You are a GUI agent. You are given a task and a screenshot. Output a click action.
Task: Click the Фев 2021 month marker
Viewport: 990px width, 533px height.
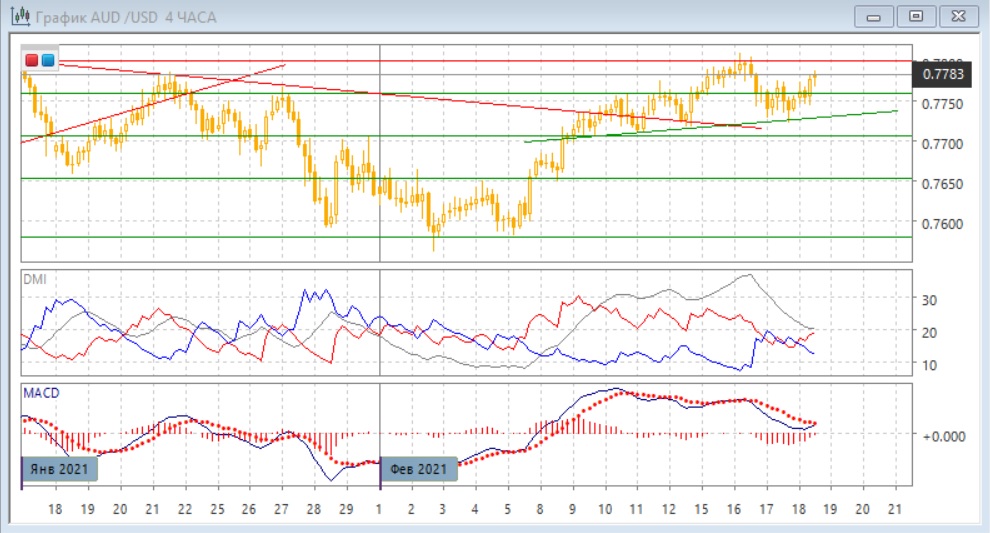pyautogui.click(x=420, y=469)
